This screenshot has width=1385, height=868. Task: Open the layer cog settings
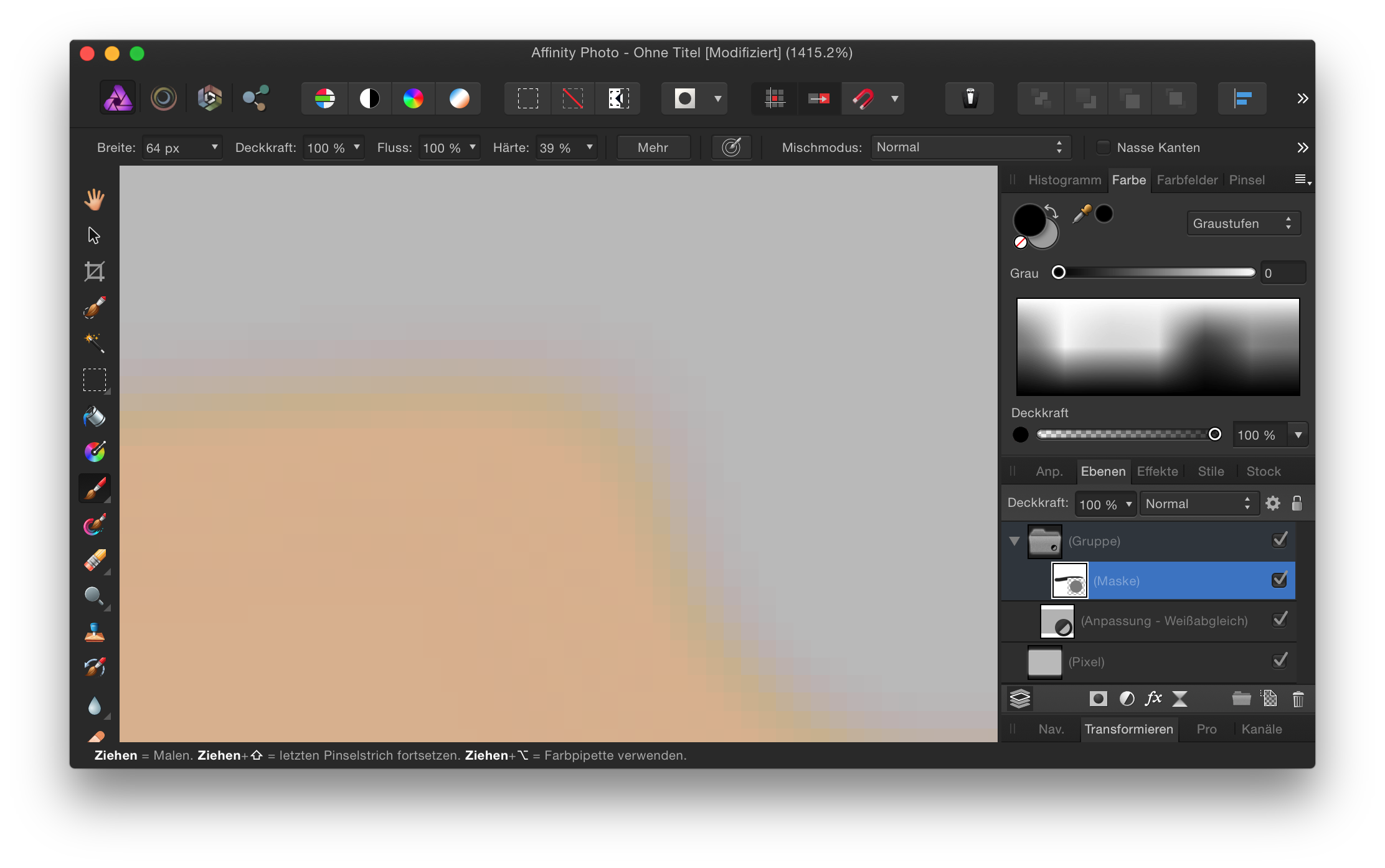1273,503
